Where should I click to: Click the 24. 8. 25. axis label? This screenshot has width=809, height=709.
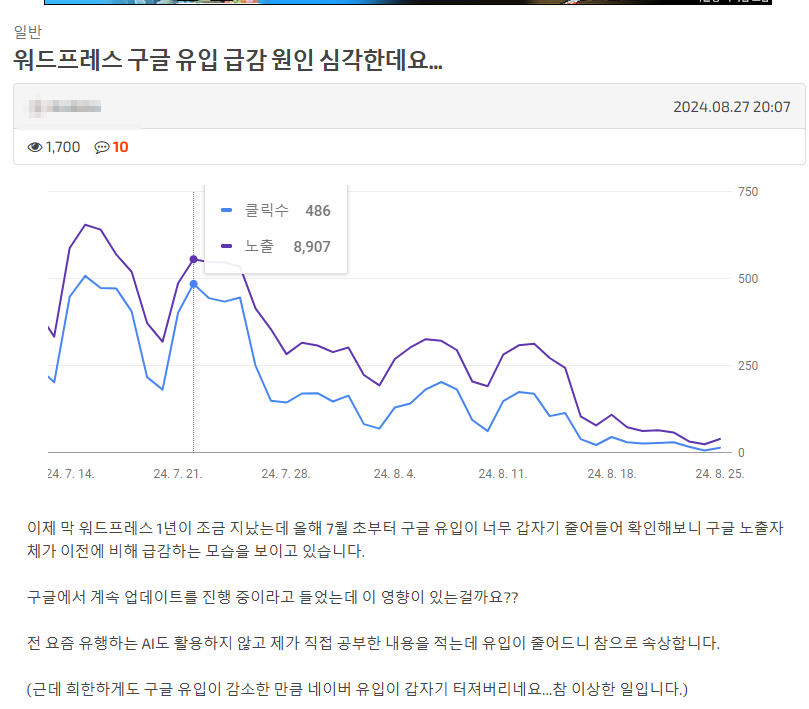tap(720, 474)
